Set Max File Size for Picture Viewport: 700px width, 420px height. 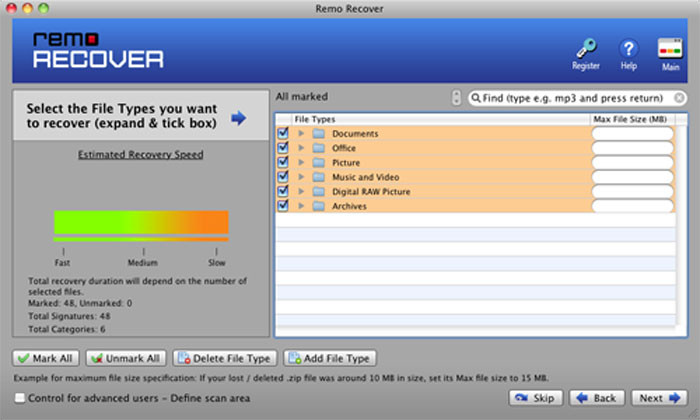[633, 162]
